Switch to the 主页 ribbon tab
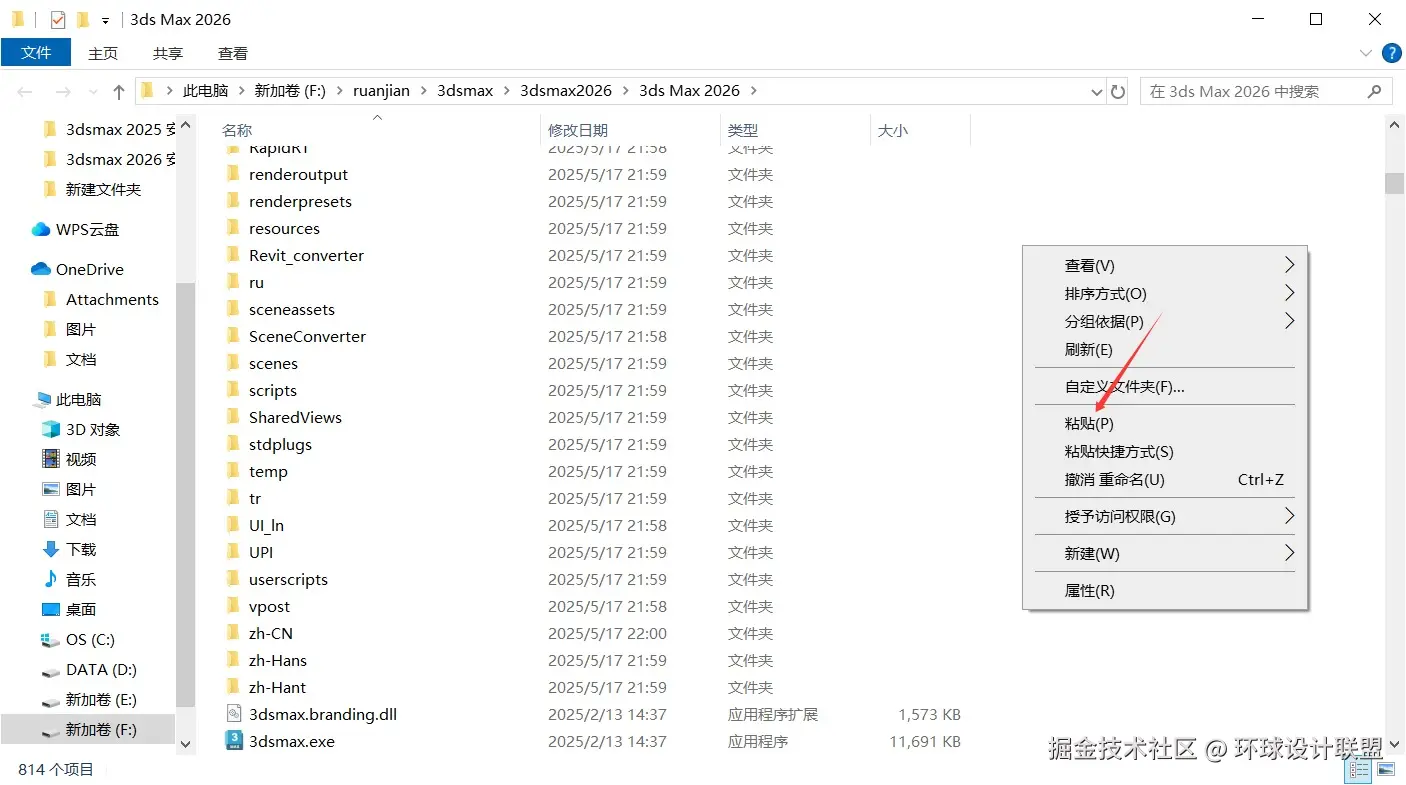Viewport: 1406px width, 785px height. 103,53
